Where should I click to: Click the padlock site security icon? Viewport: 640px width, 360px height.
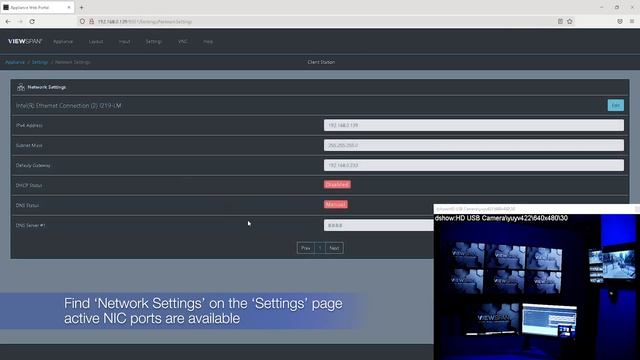(91, 21)
